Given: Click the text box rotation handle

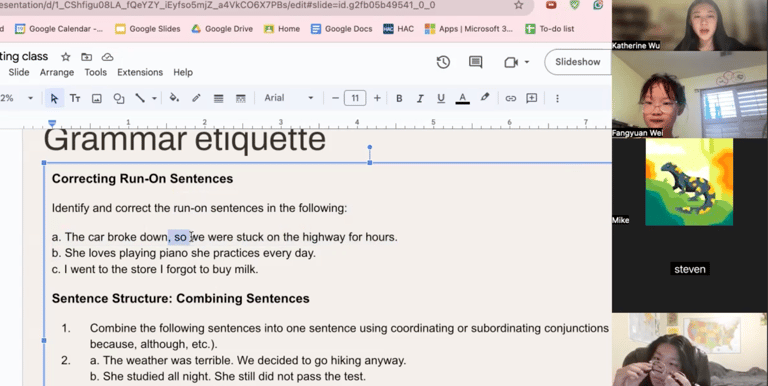Looking at the screenshot, I should coord(370,147).
